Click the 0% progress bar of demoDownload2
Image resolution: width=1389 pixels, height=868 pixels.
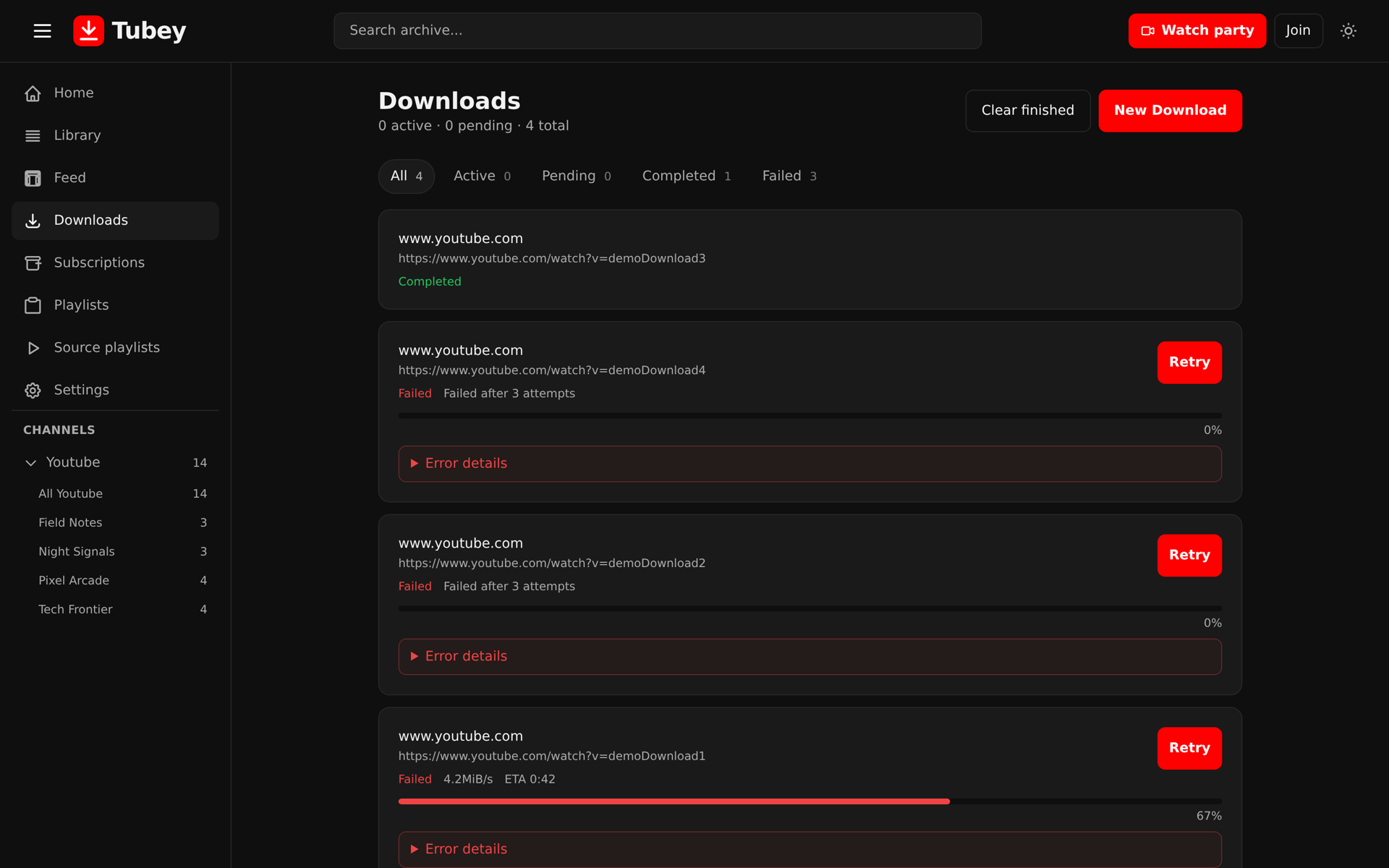point(810,609)
